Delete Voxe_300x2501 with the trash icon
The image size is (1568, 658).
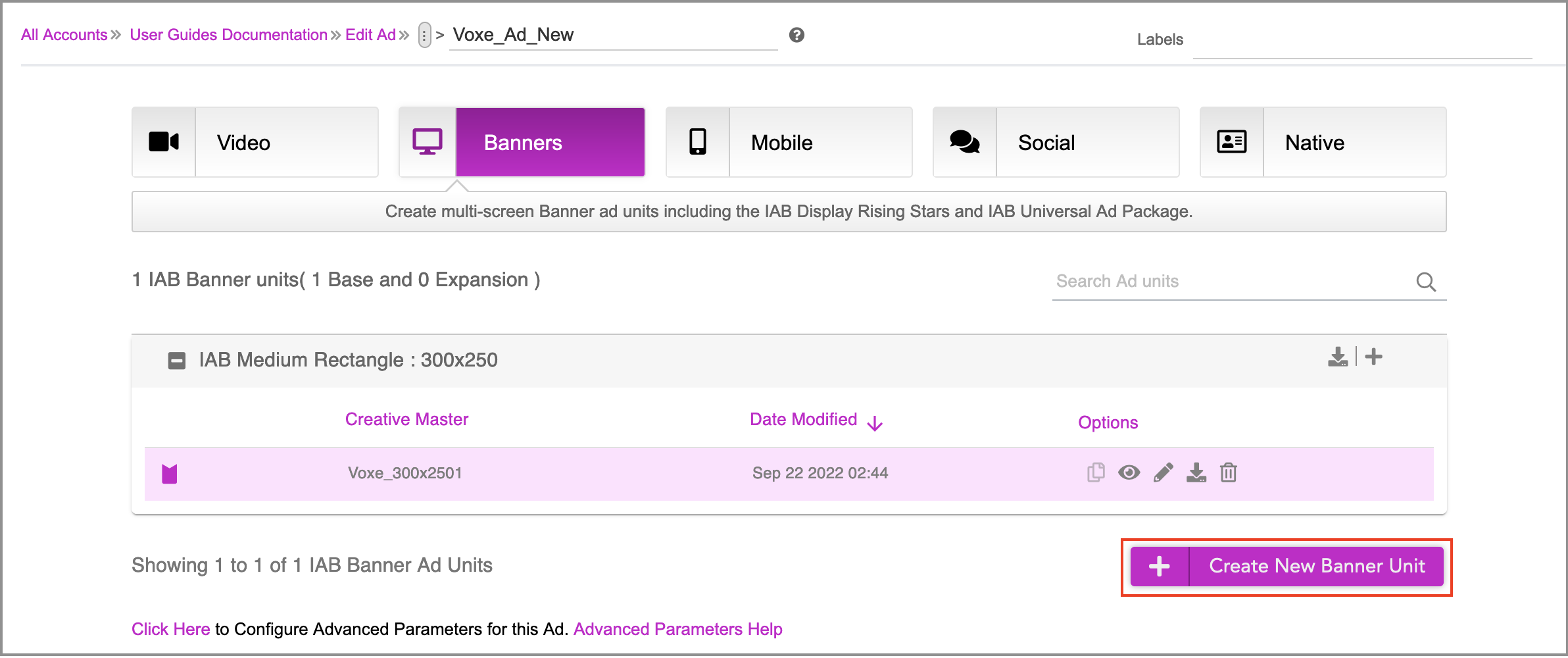1228,472
